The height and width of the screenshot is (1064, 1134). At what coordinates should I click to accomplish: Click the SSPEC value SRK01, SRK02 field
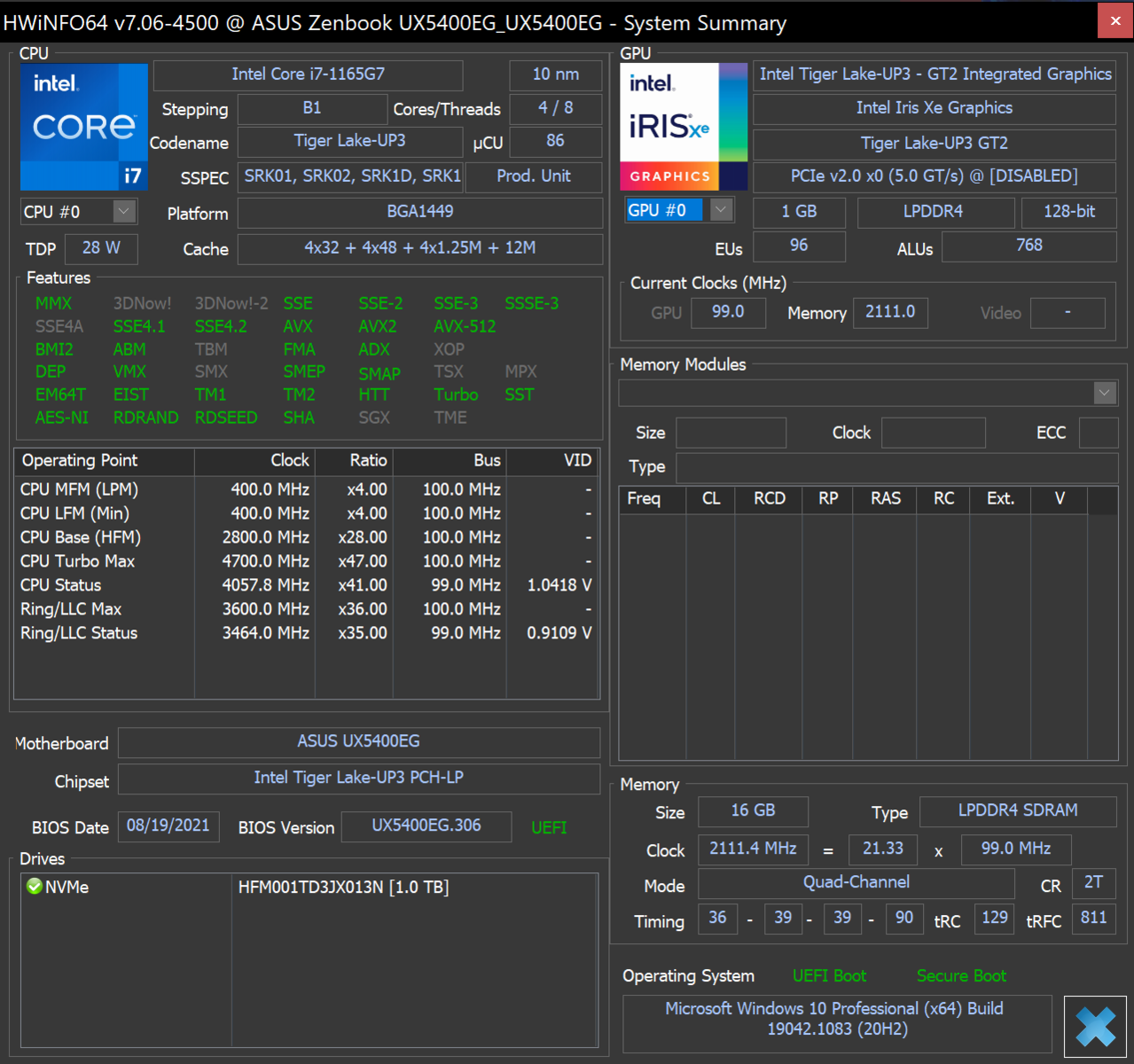[351, 176]
